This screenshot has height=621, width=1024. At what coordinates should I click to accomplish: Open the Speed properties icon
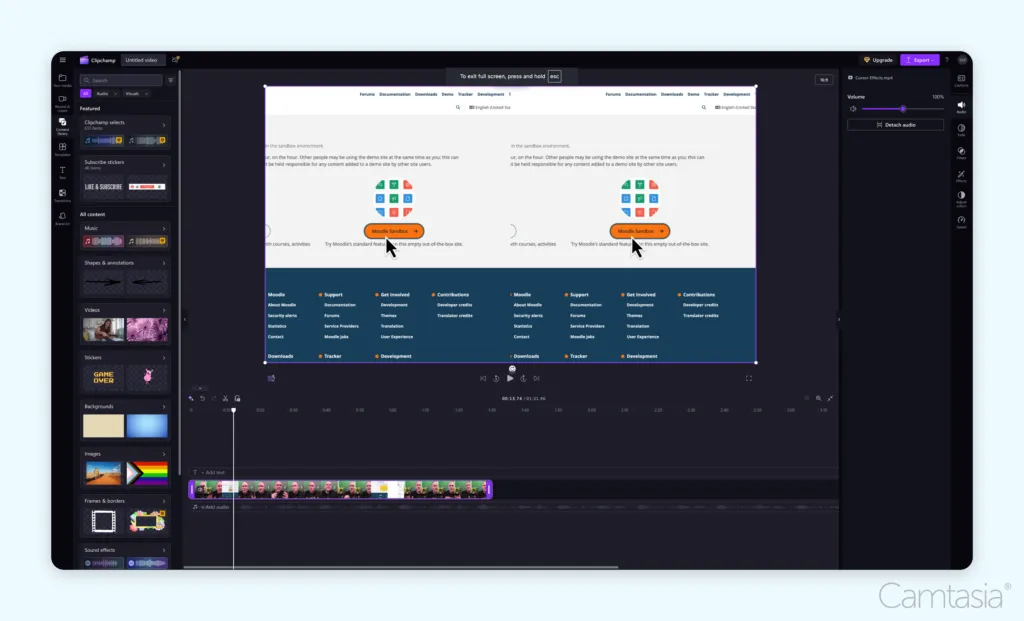pyautogui.click(x=961, y=222)
